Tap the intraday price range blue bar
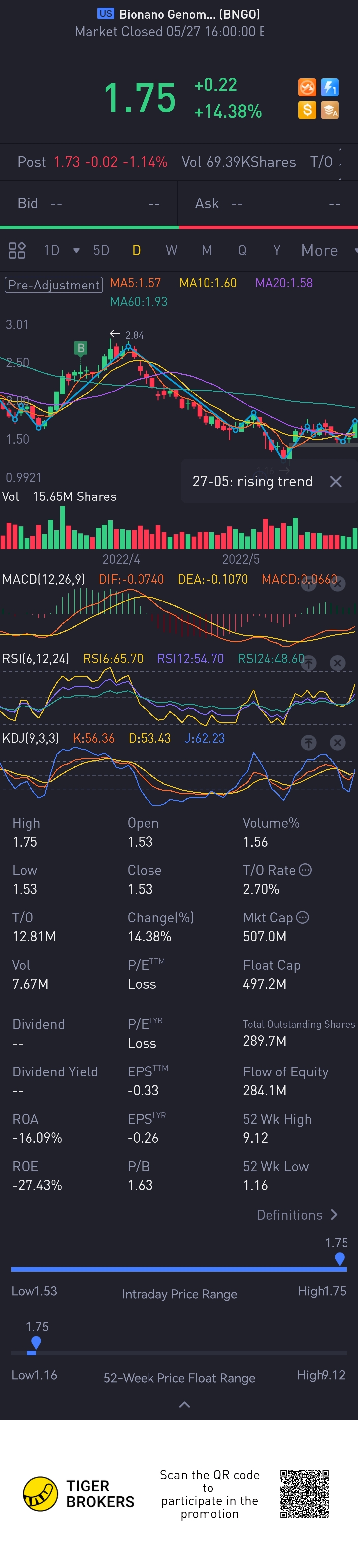Image resolution: width=358 pixels, height=1568 pixels. click(x=178, y=1269)
